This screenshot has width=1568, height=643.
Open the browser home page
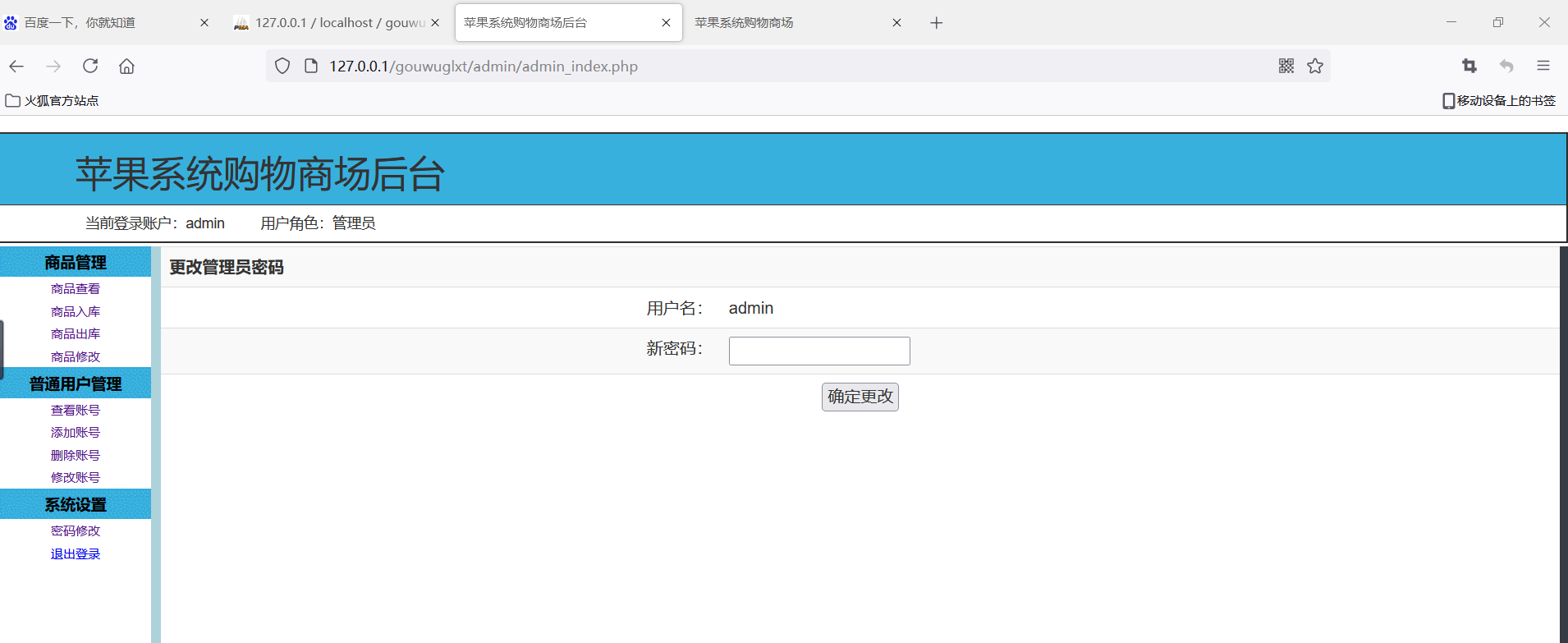(x=126, y=67)
